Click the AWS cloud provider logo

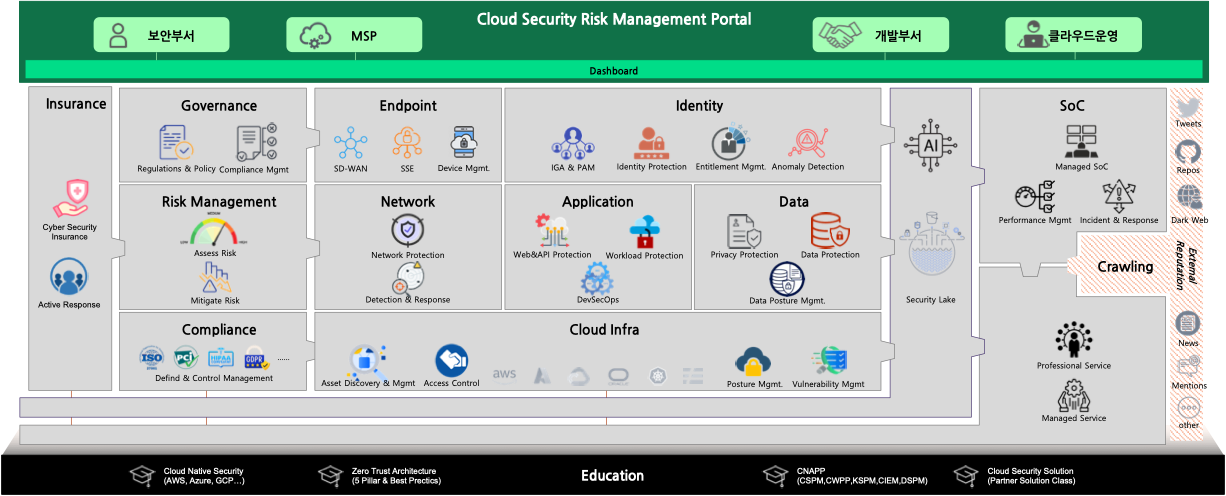(x=504, y=374)
